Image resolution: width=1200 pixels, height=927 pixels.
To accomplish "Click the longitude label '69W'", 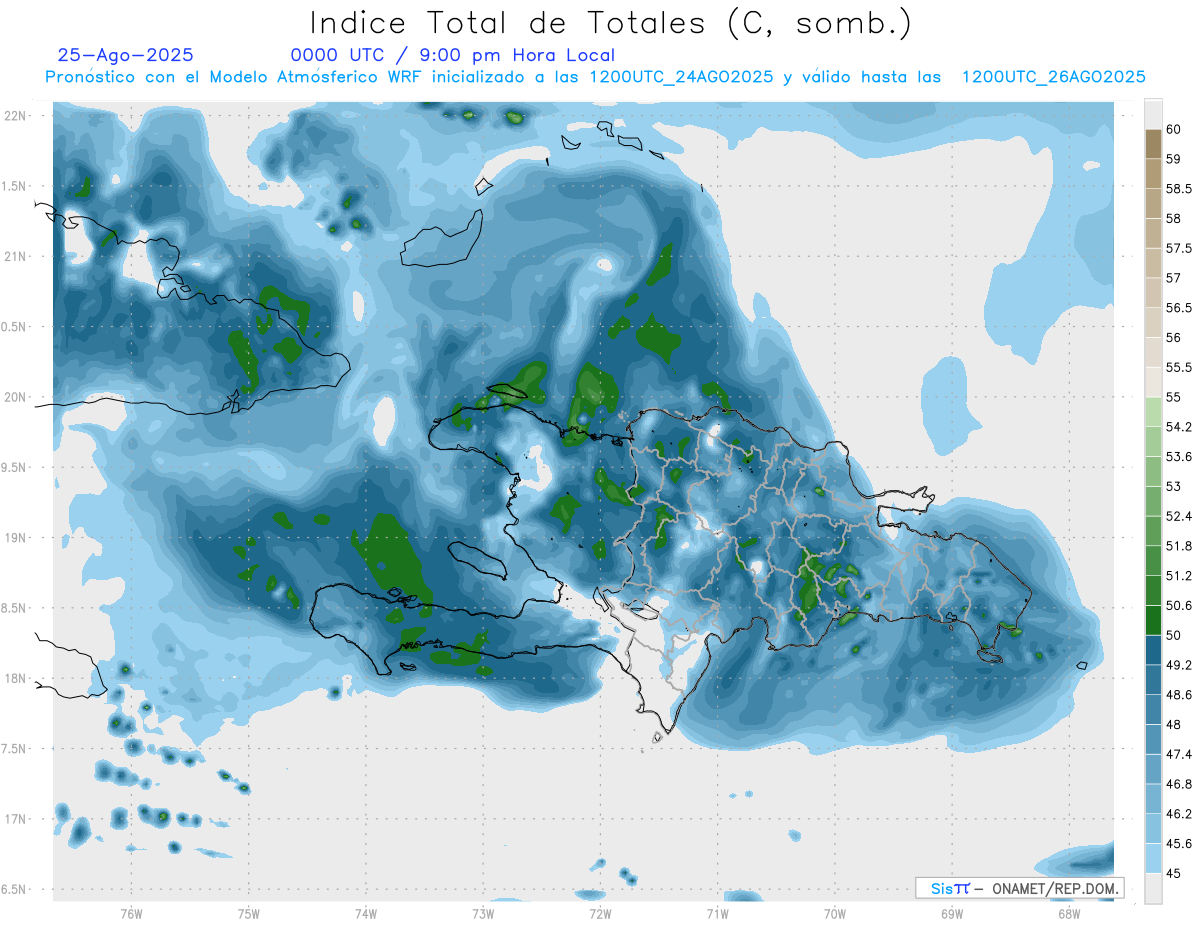I will click(952, 914).
